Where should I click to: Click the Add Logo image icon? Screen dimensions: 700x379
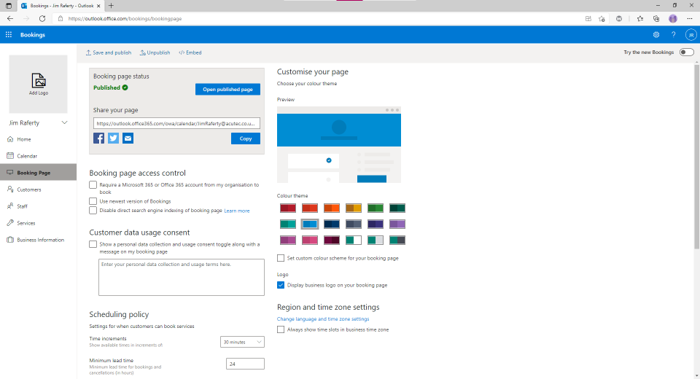(38, 81)
